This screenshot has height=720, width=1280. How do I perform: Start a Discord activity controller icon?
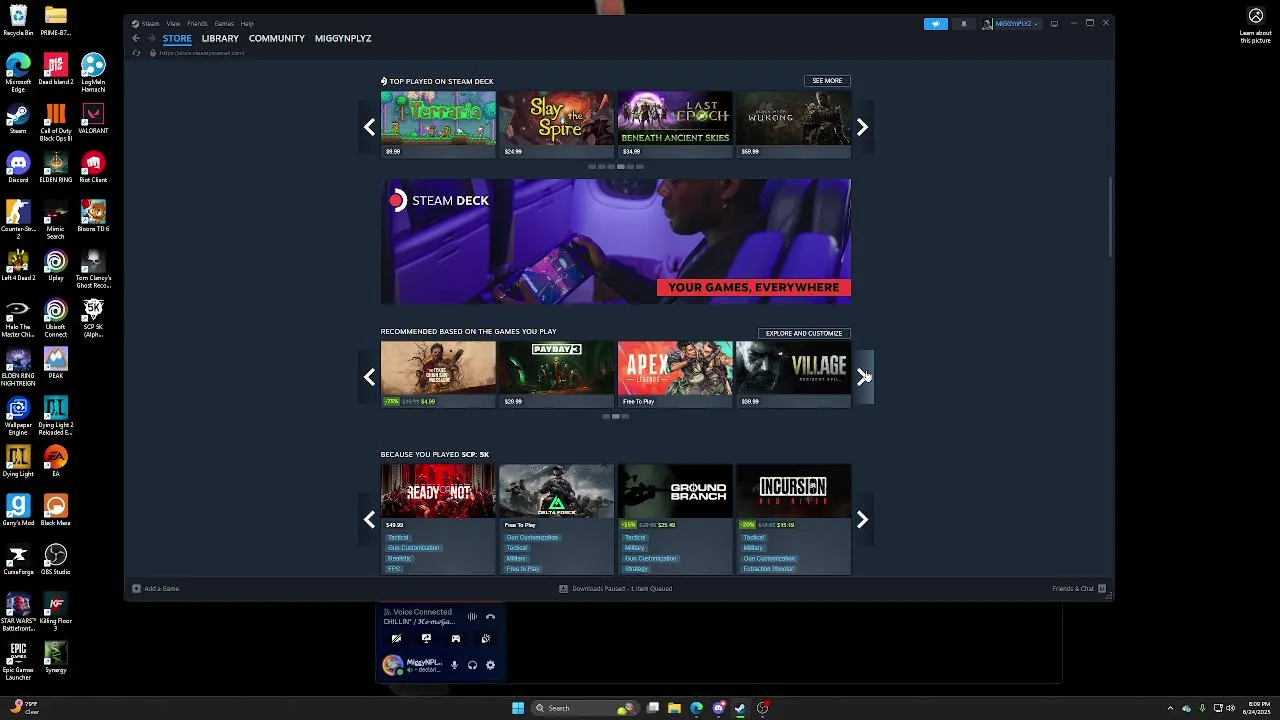pos(456,639)
